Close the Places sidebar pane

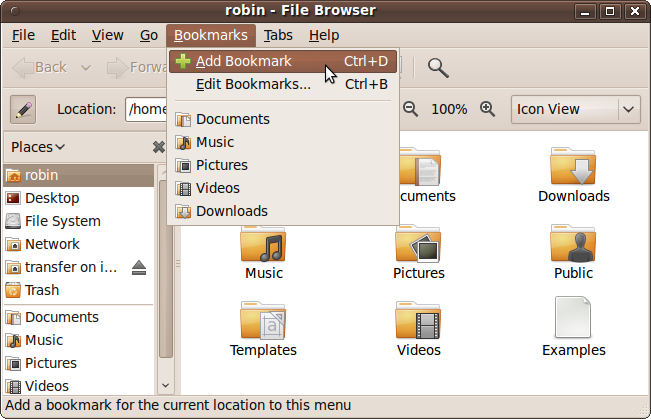(x=158, y=147)
